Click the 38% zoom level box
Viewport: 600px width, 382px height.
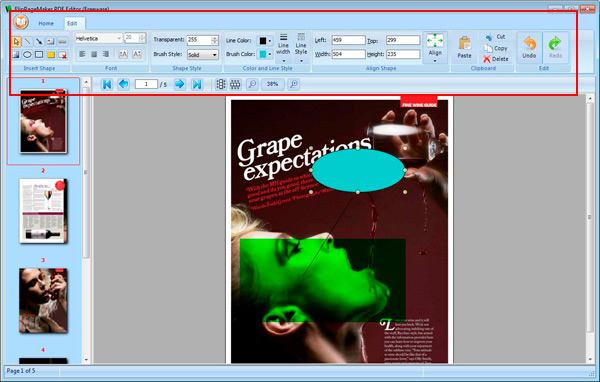coord(272,84)
